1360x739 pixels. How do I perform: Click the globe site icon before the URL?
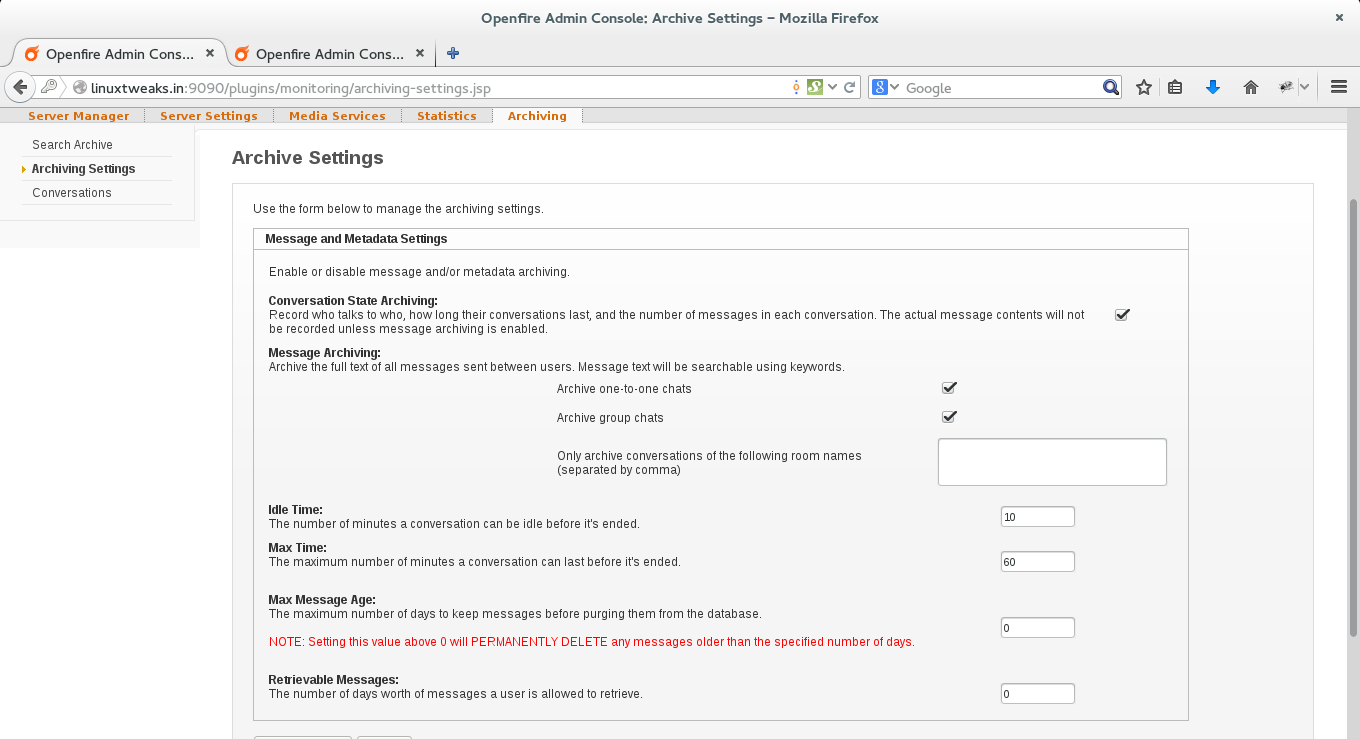point(81,88)
